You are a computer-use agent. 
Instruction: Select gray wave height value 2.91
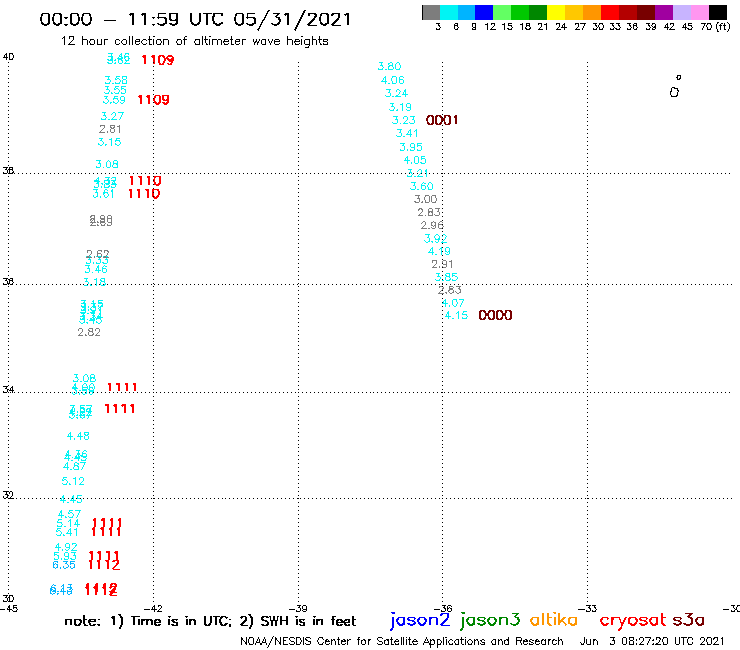pos(442,264)
